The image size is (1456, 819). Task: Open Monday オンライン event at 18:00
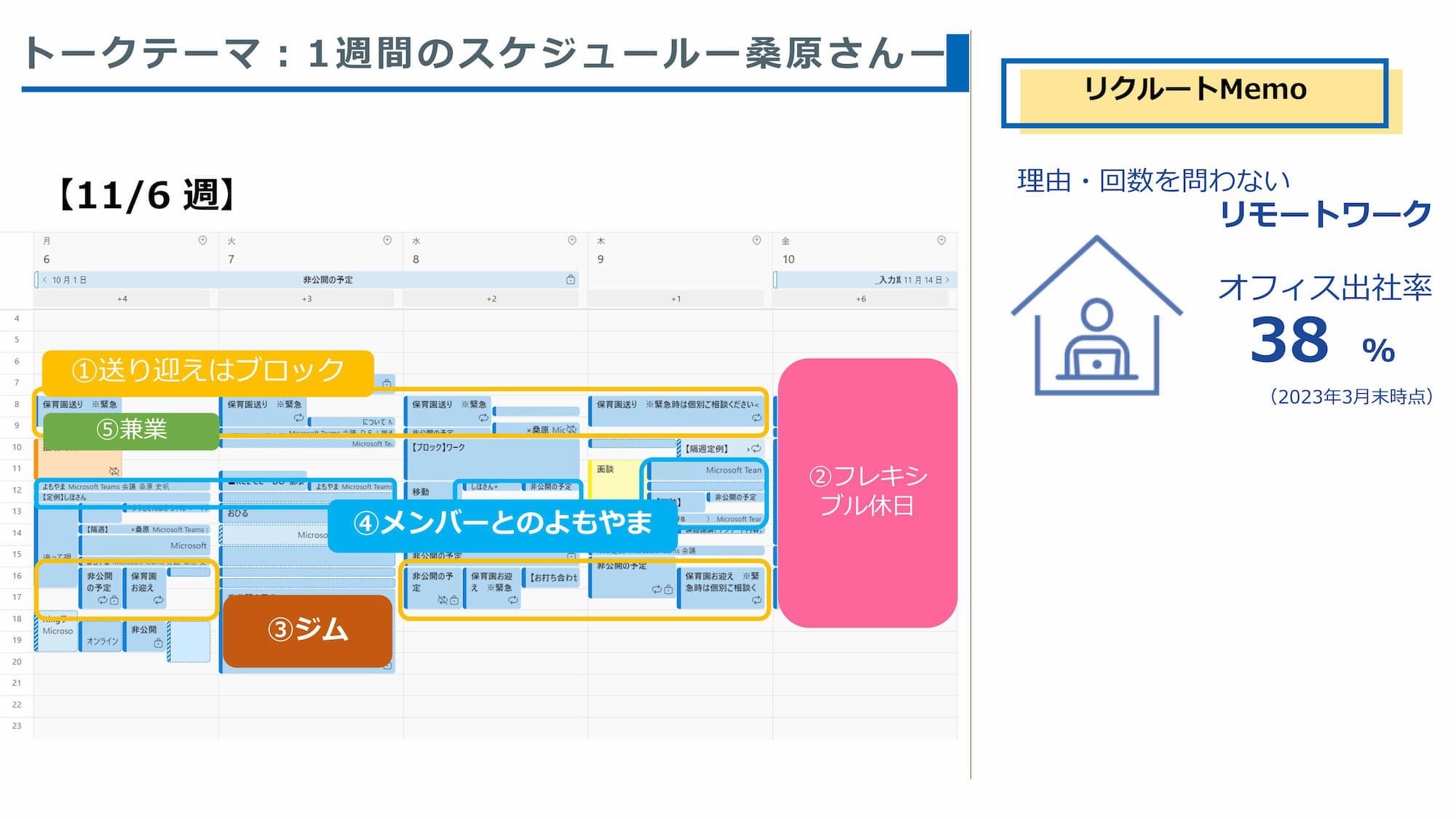click(x=100, y=636)
